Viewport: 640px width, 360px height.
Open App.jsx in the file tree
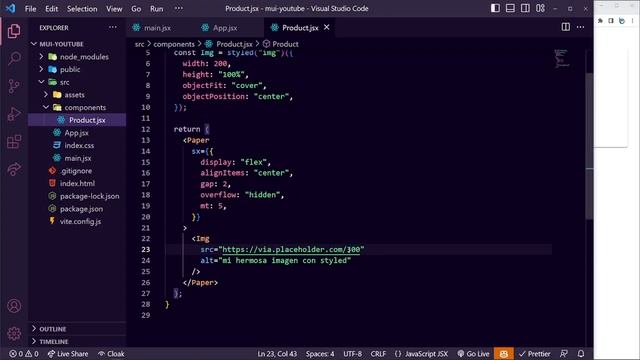tap(77, 133)
